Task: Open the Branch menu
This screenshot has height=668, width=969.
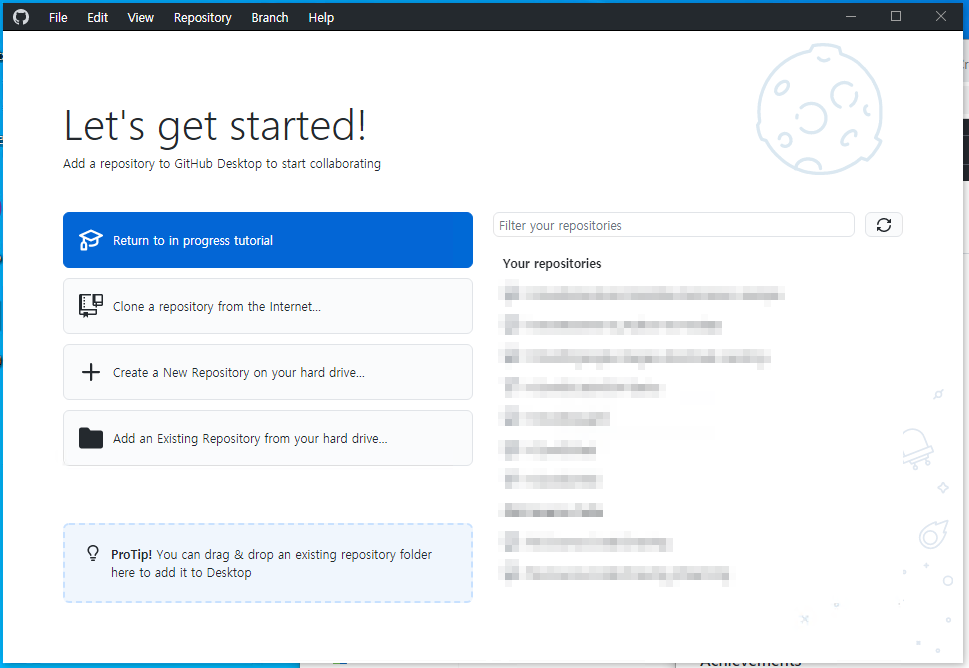Action: [x=270, y=17]
